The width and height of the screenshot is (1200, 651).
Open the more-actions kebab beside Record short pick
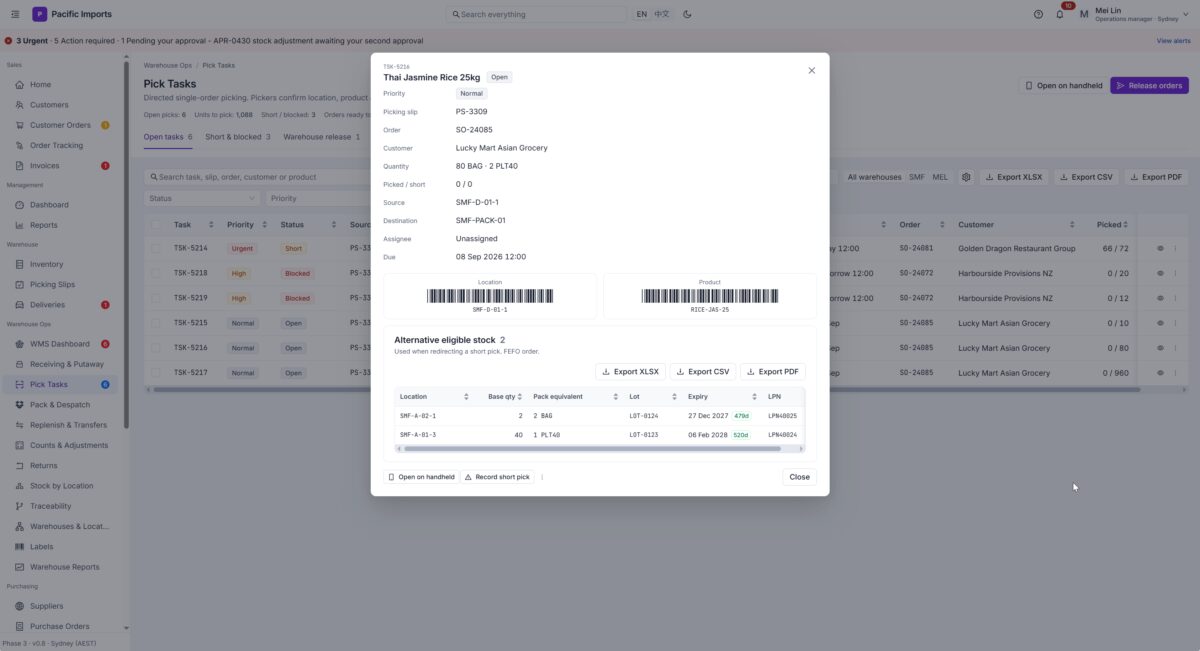click(542, 477)
